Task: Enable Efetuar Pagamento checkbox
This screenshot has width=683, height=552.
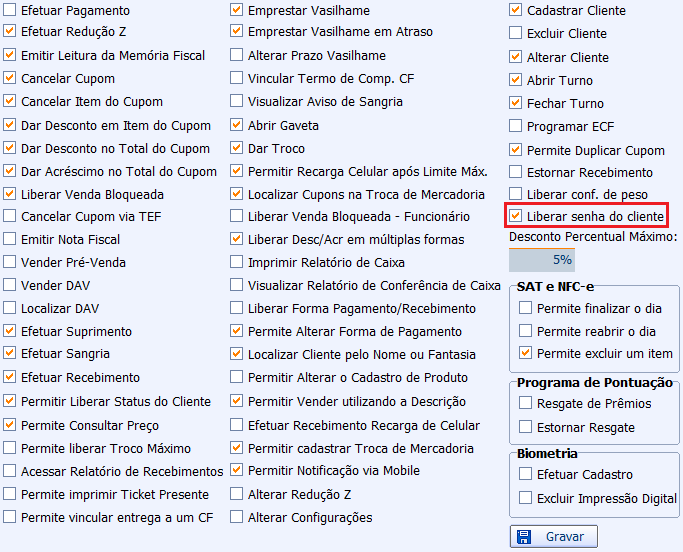Action: point(10,10)
